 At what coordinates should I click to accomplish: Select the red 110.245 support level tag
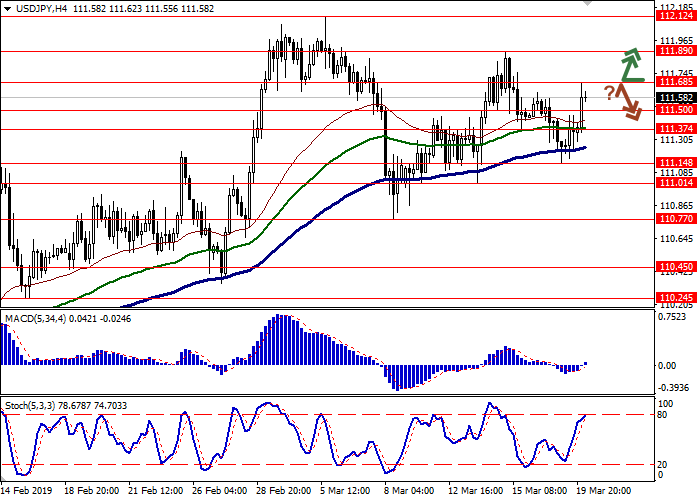point(676,298)
